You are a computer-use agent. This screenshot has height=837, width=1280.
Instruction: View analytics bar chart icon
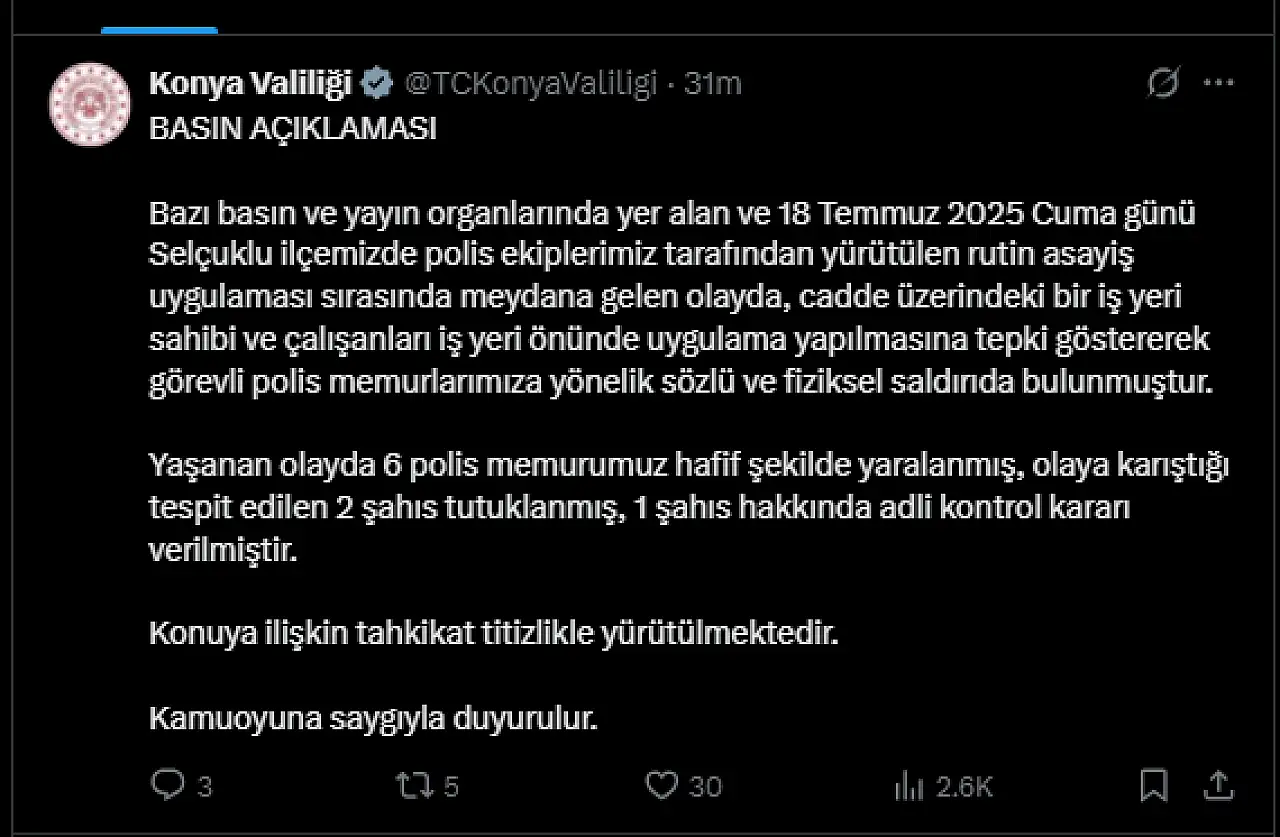(x=908, y=786)
